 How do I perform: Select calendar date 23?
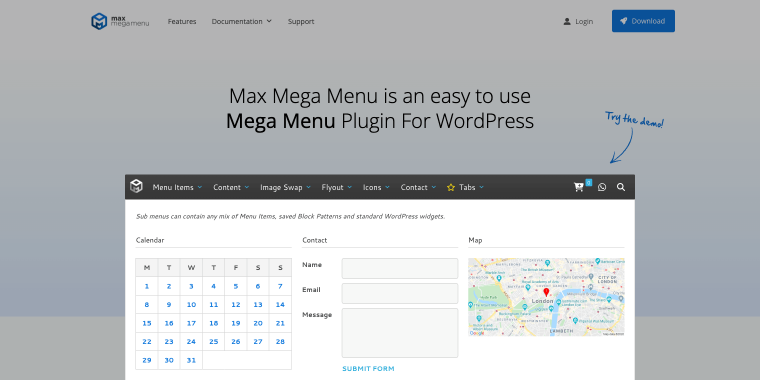[169, 342]
